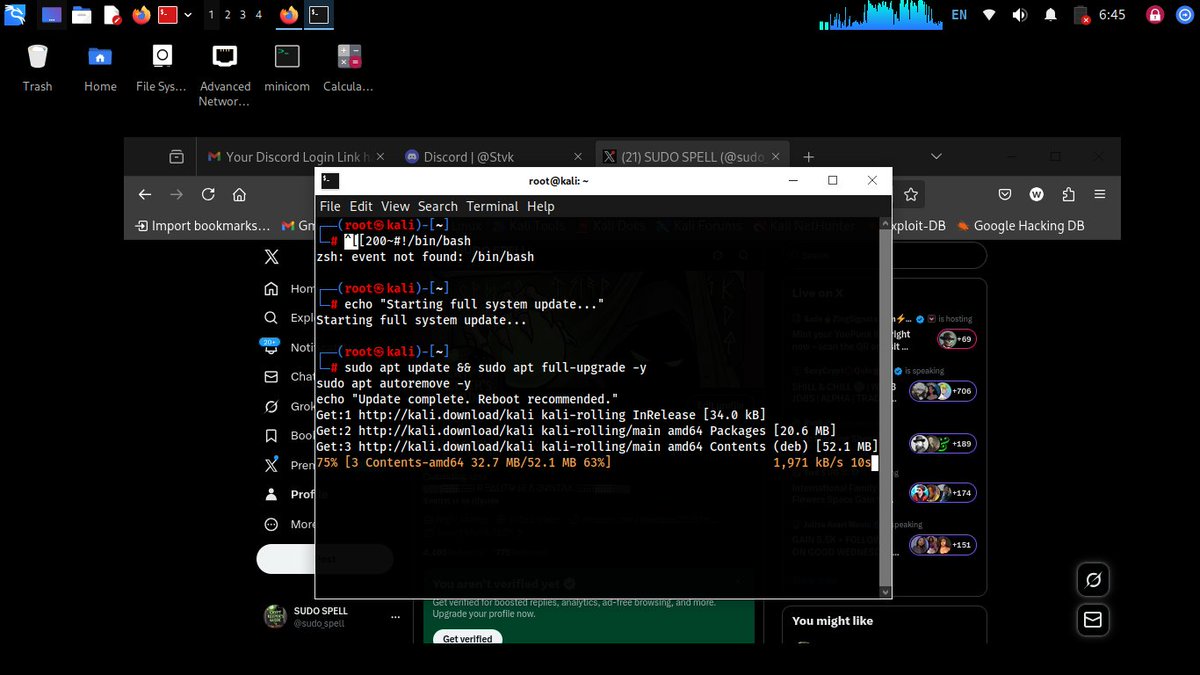Screen dimensions: 1200x675
Task: Open X Messages via the envelope icon
Action: (x=1093, y=620)
